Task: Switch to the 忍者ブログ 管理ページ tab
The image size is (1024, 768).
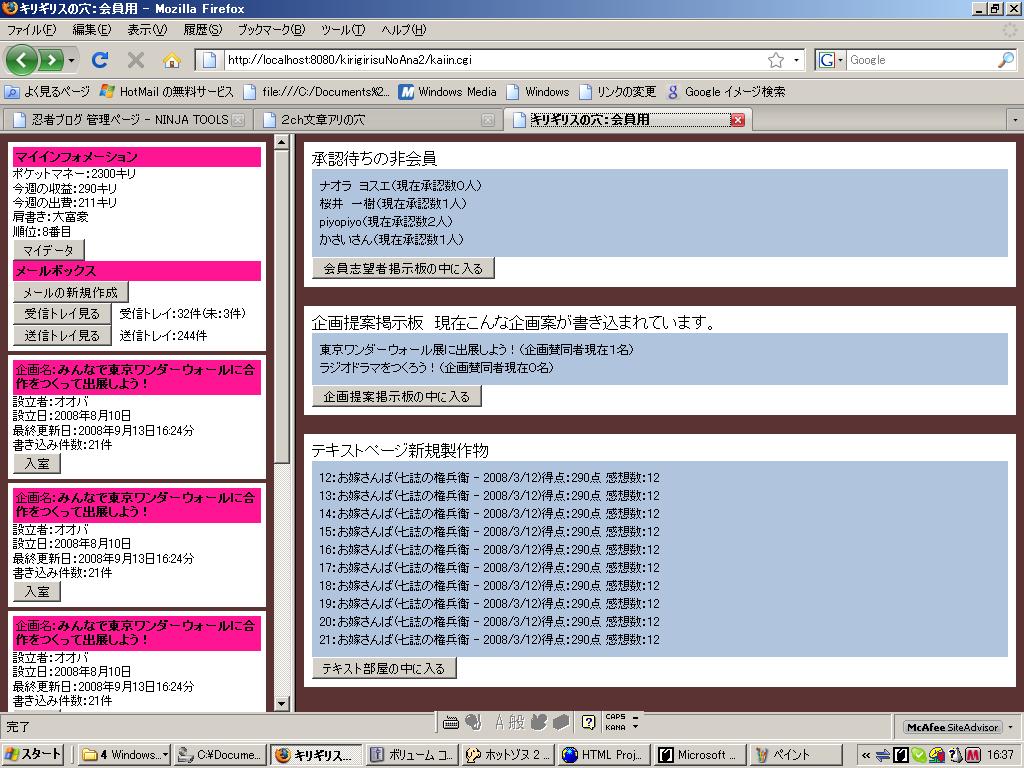Action: (x=128, y=120)
